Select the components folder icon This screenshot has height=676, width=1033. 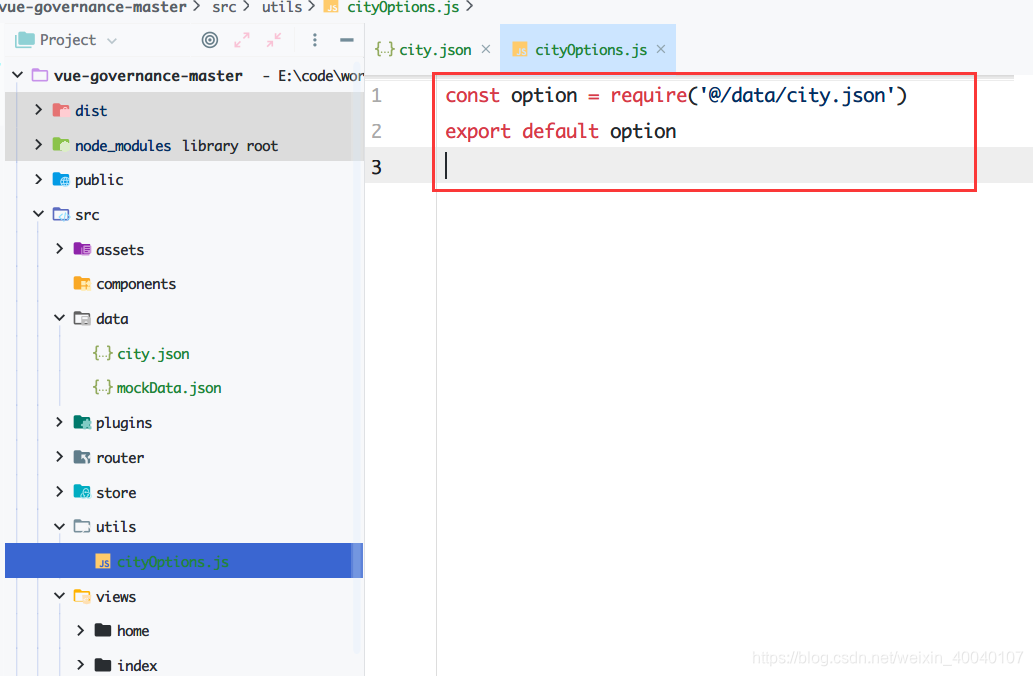click(82, 283)
